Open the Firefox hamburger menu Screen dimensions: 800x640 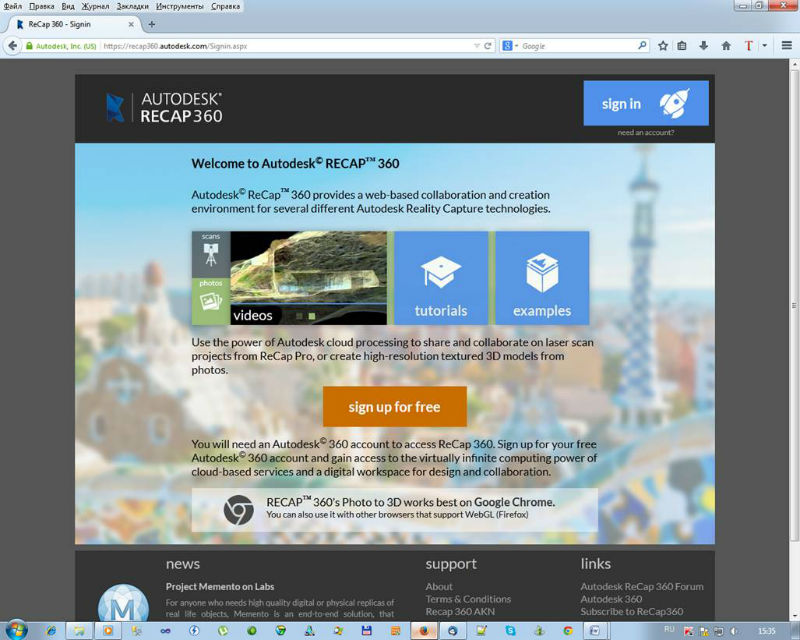787,46
